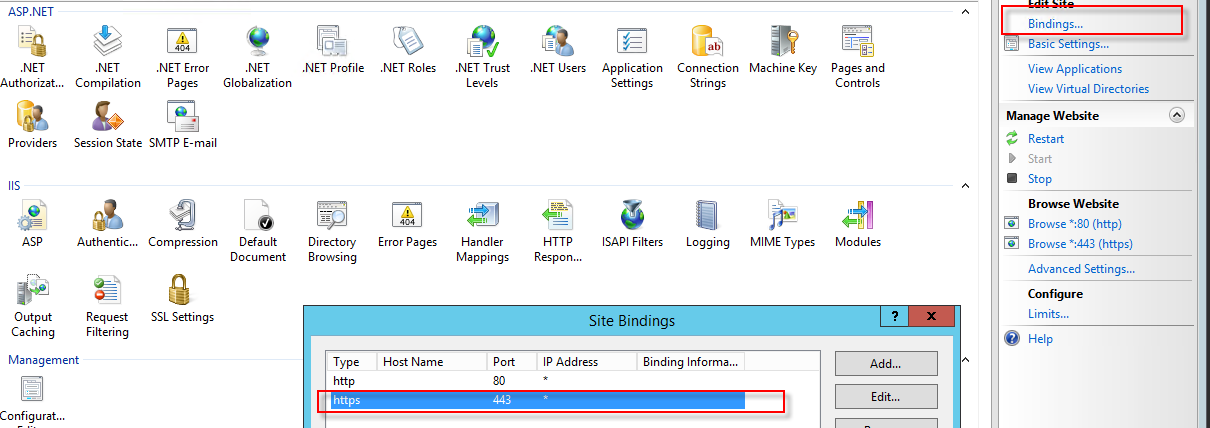
Task: Open the Directory Browsing feature
Action: [332, 230]
